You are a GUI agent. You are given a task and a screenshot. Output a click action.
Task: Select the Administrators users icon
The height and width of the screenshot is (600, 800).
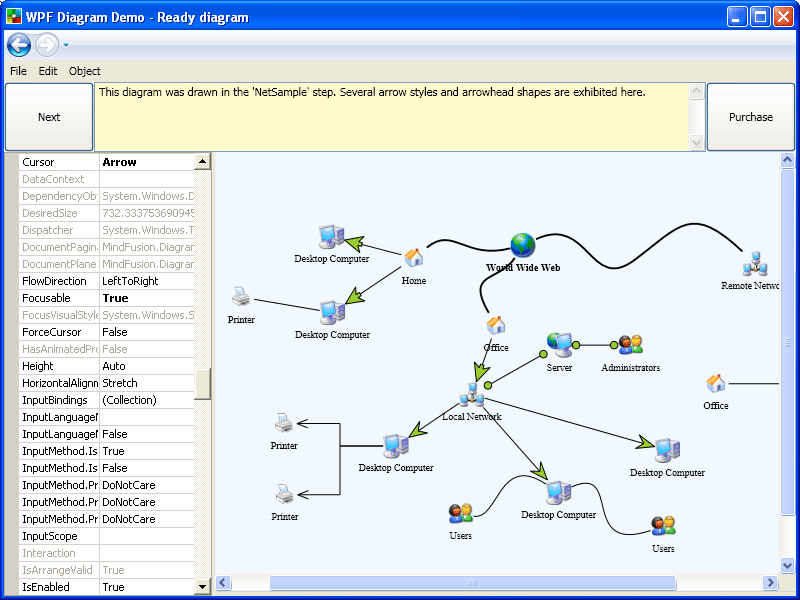tap(630, 345)
